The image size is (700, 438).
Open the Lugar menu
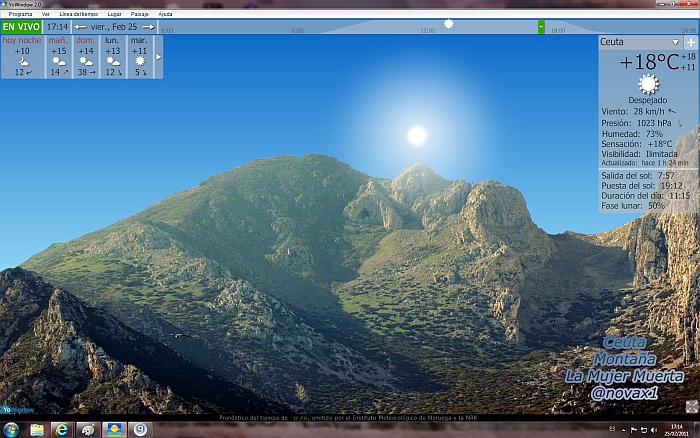click(x=115, y=14)
